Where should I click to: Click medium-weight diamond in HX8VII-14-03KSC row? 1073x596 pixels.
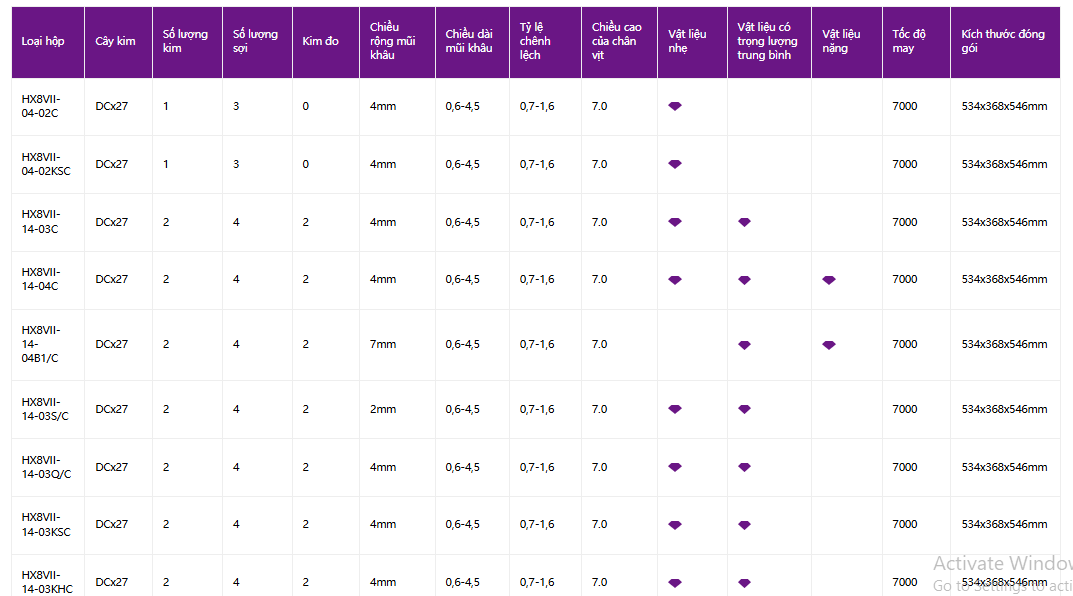pos(745,525)
